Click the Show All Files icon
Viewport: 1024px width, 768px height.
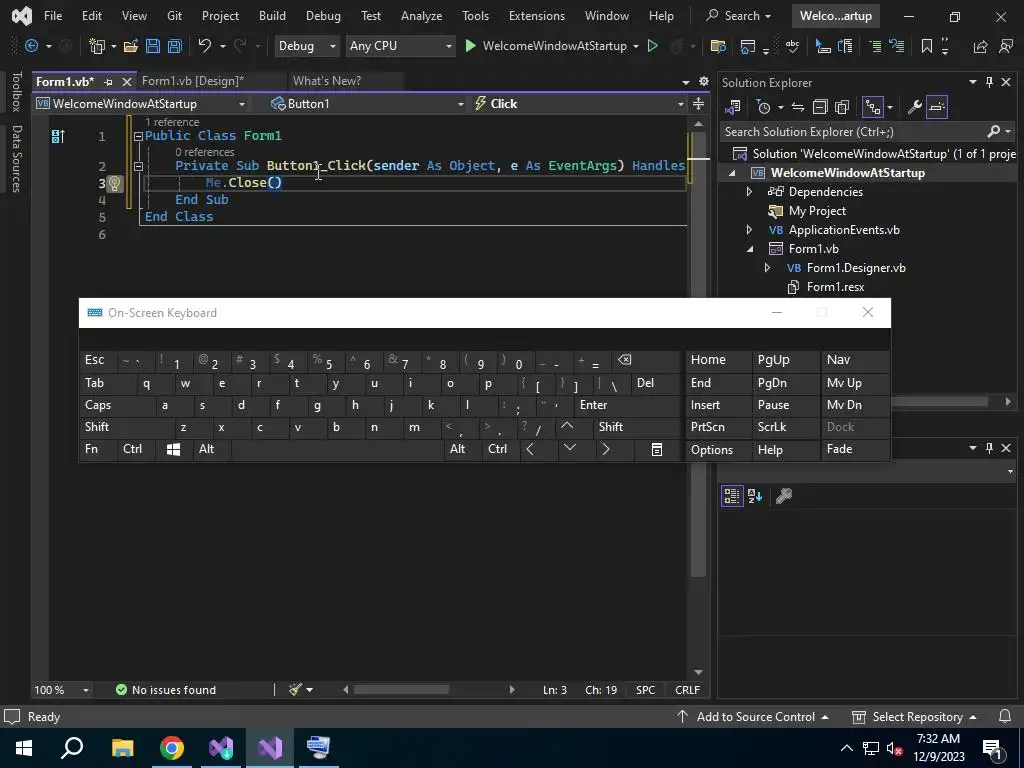(x=842, y=106)
